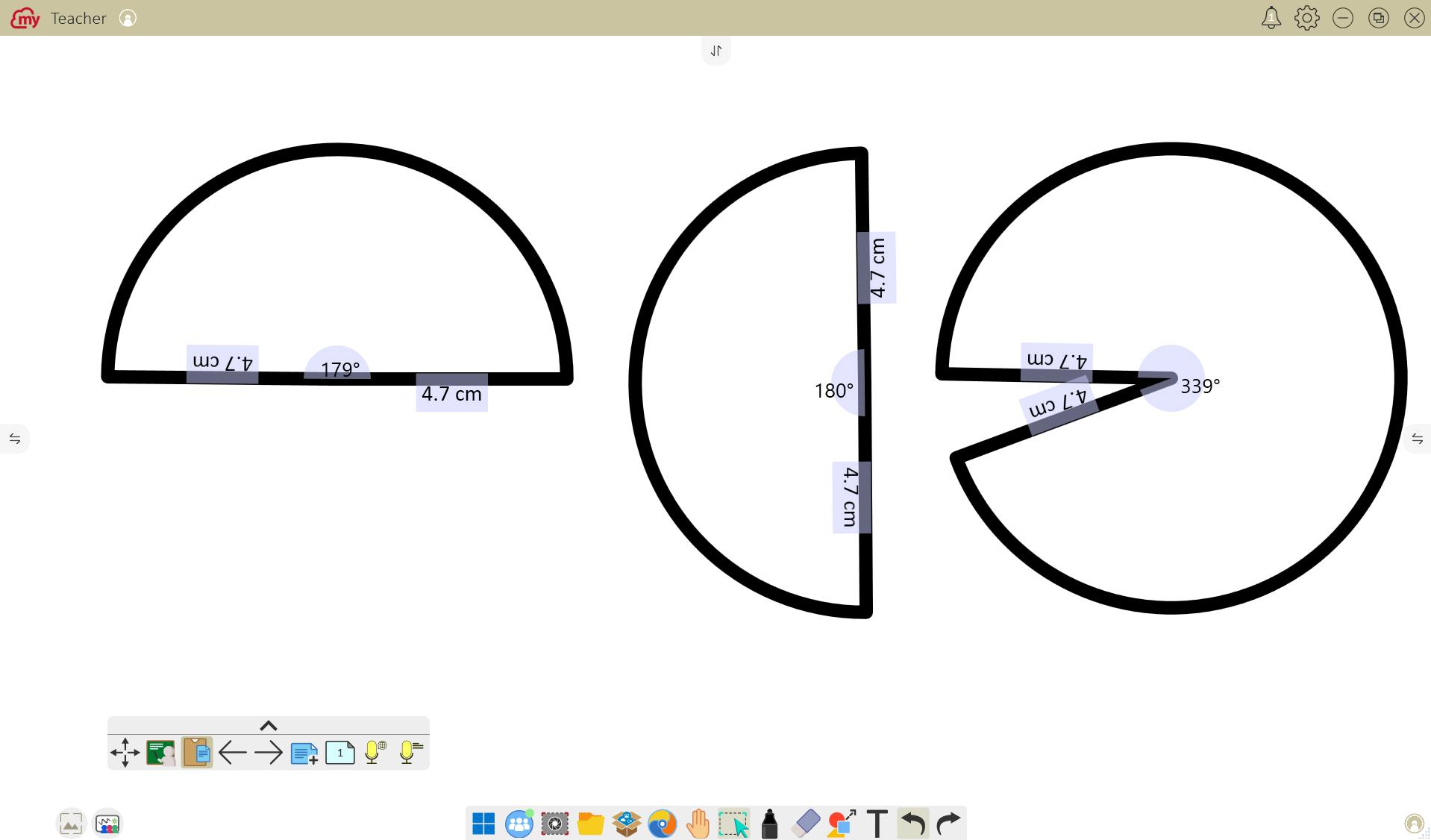Image resolution: width=1431 pixels, height=840 pixels.
Task: Click the screenshot capture tool
Action: point(555,824)
